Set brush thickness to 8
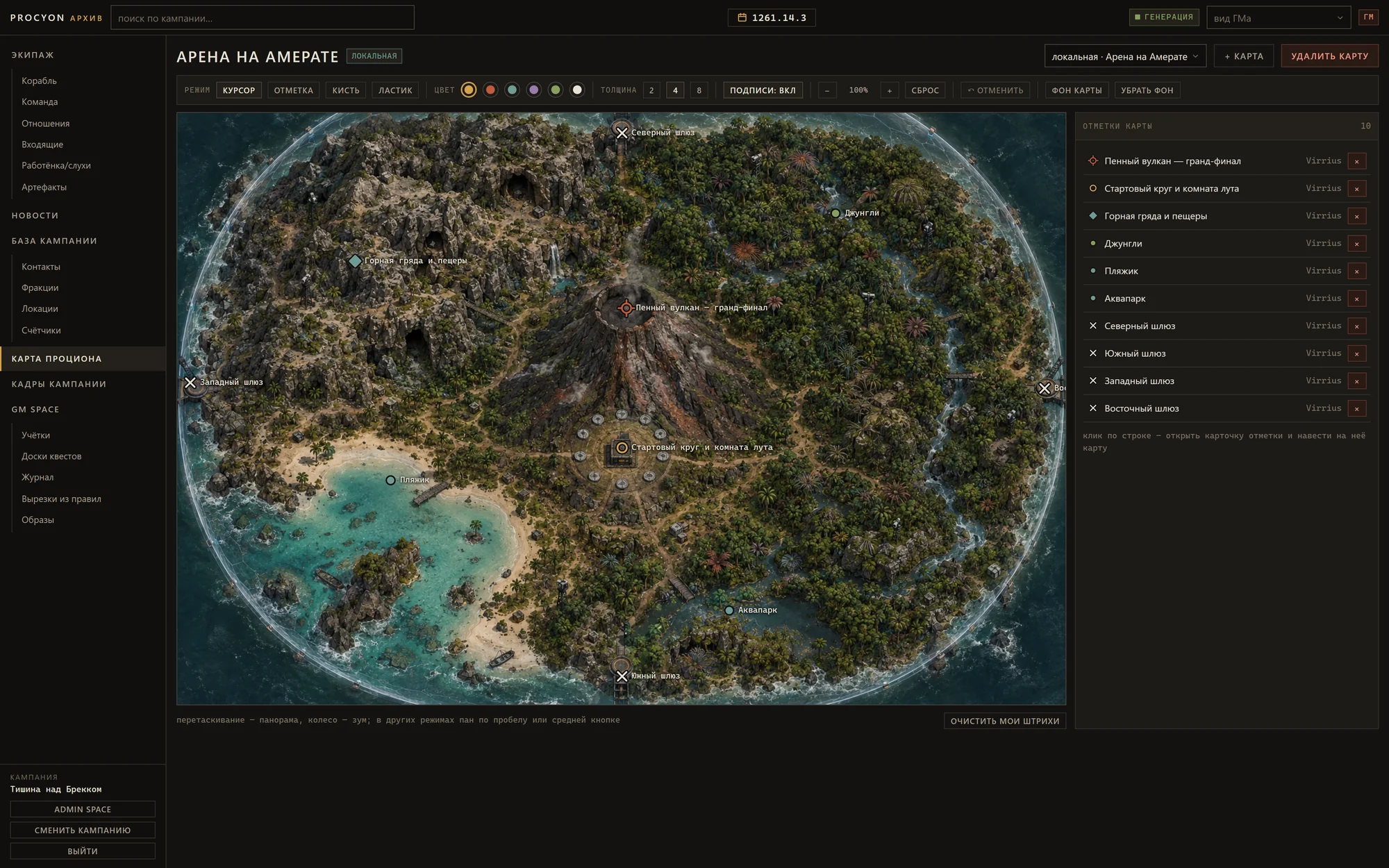The width and height of the screenshot is (1389, 868). [x=699, y=90]
